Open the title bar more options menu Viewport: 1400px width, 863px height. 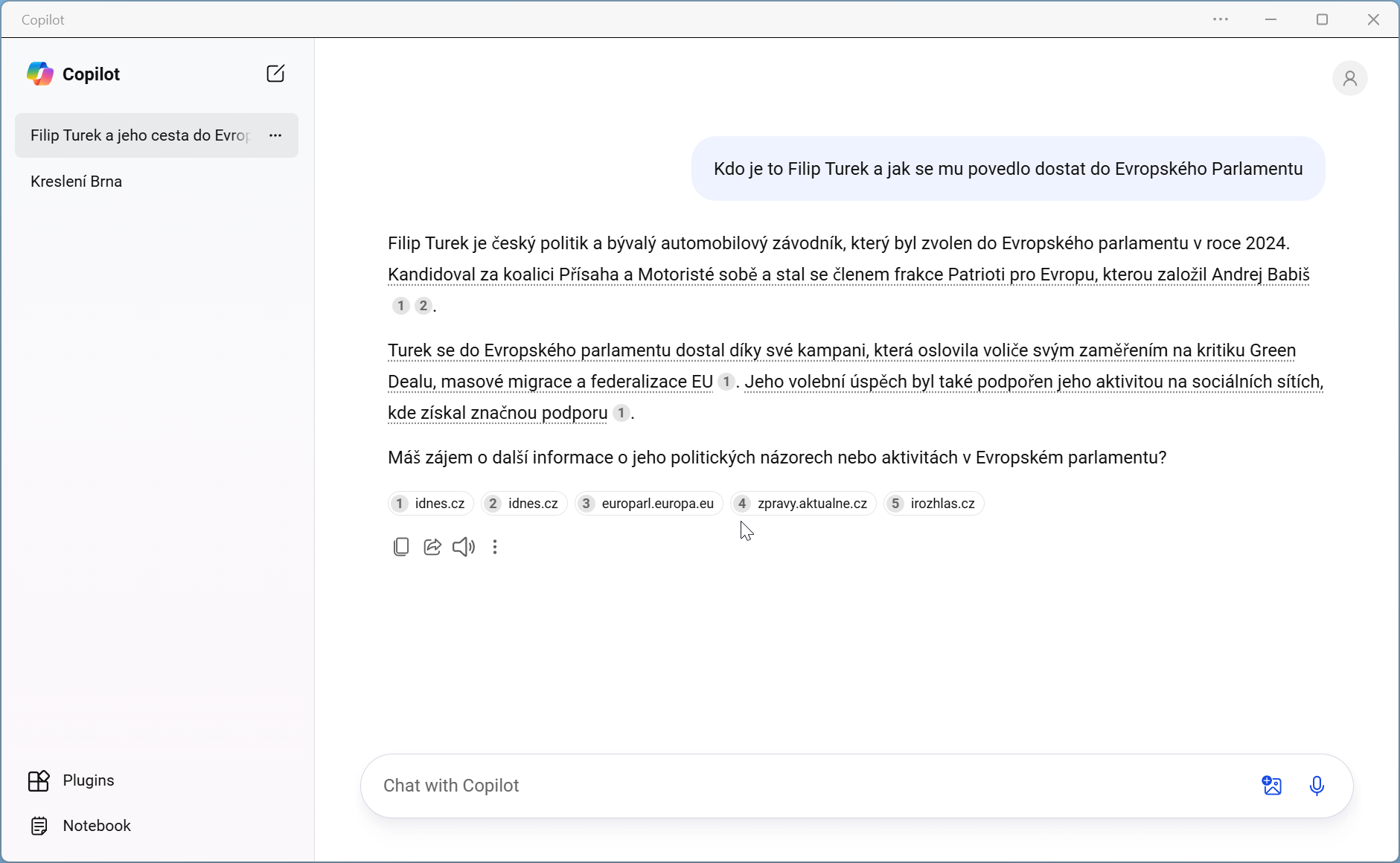coord(1221,19)
